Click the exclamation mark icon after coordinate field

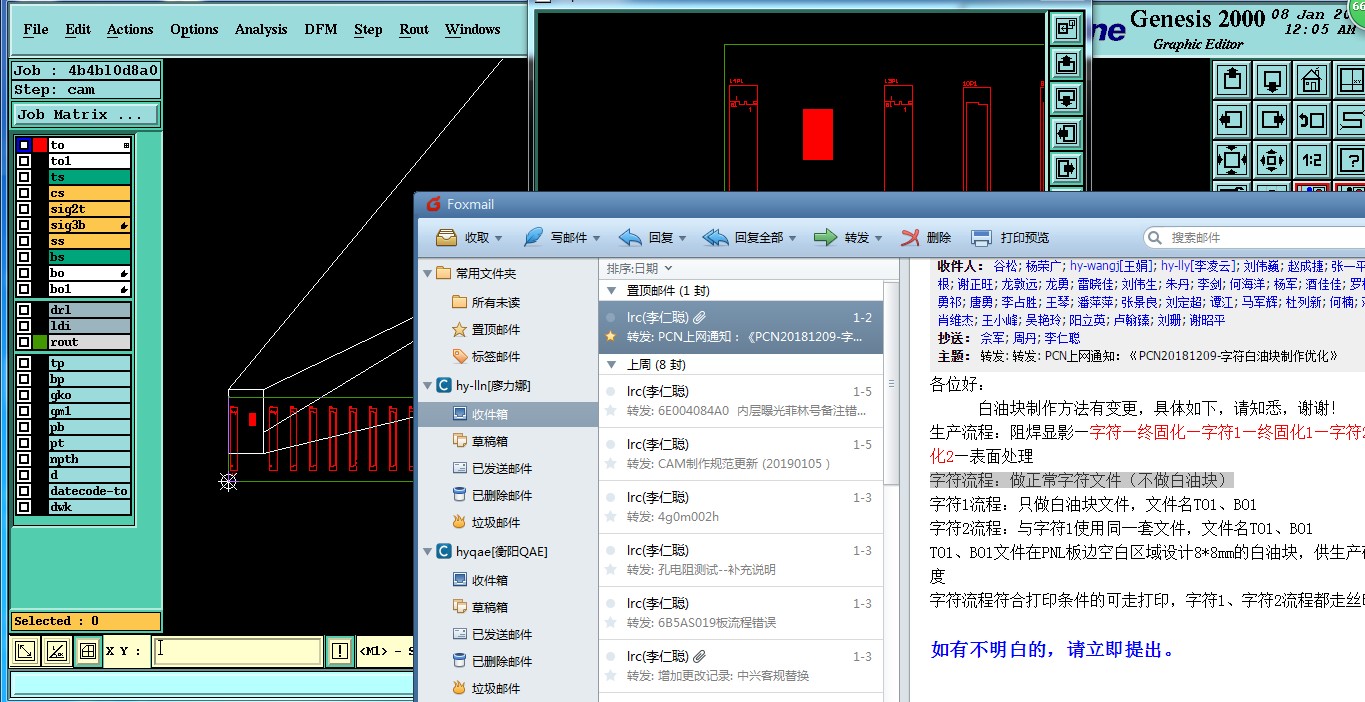point(340,651)
